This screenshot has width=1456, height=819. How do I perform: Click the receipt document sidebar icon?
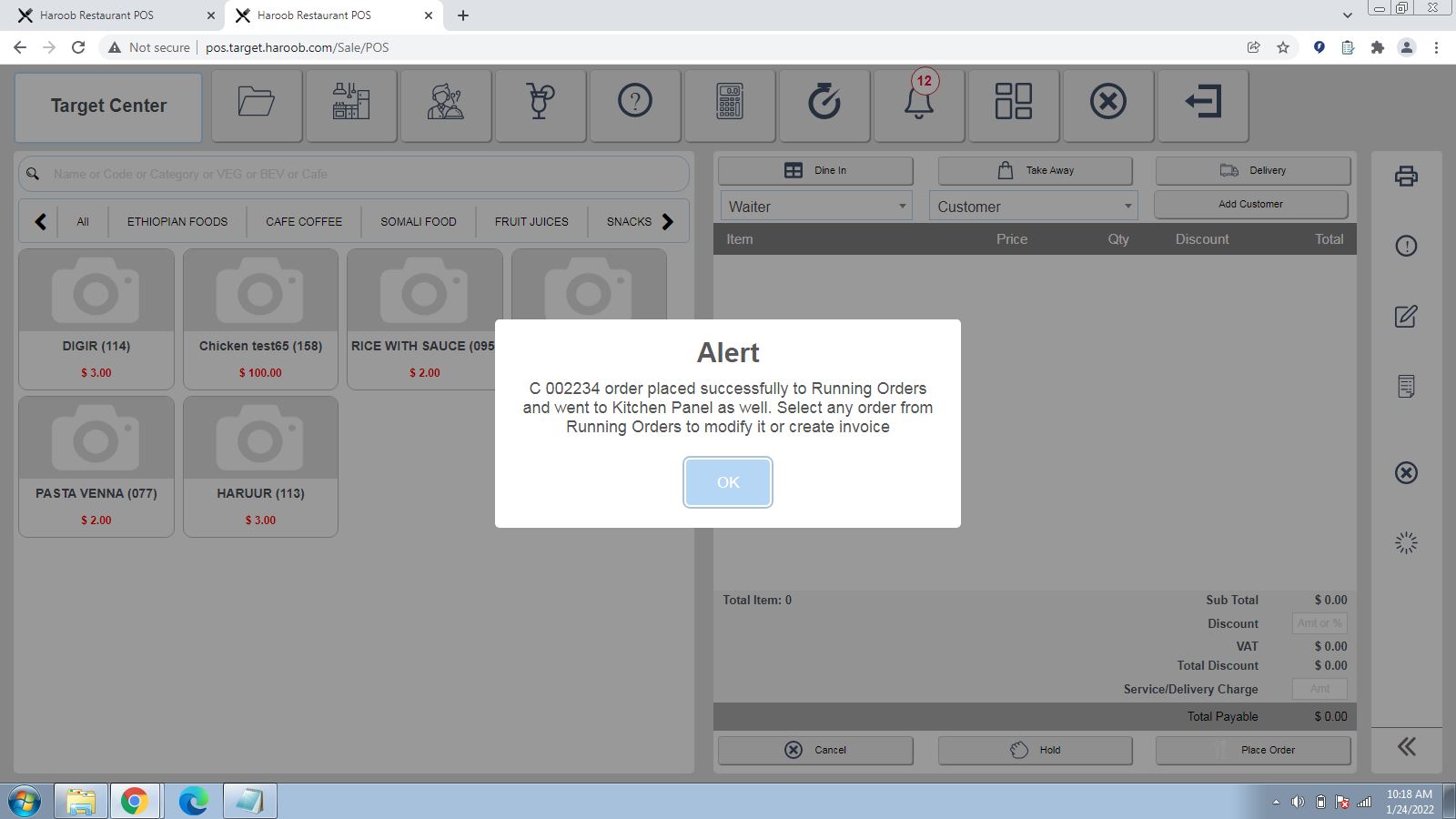pyautogui.click(x=1406, y=386)
